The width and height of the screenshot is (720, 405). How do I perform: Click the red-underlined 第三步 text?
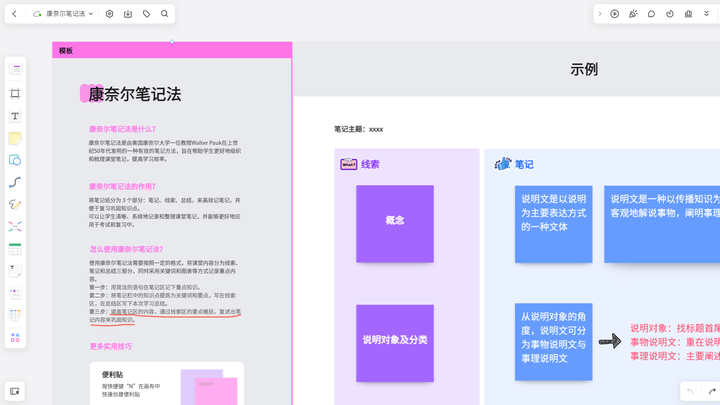pos(165,315)
